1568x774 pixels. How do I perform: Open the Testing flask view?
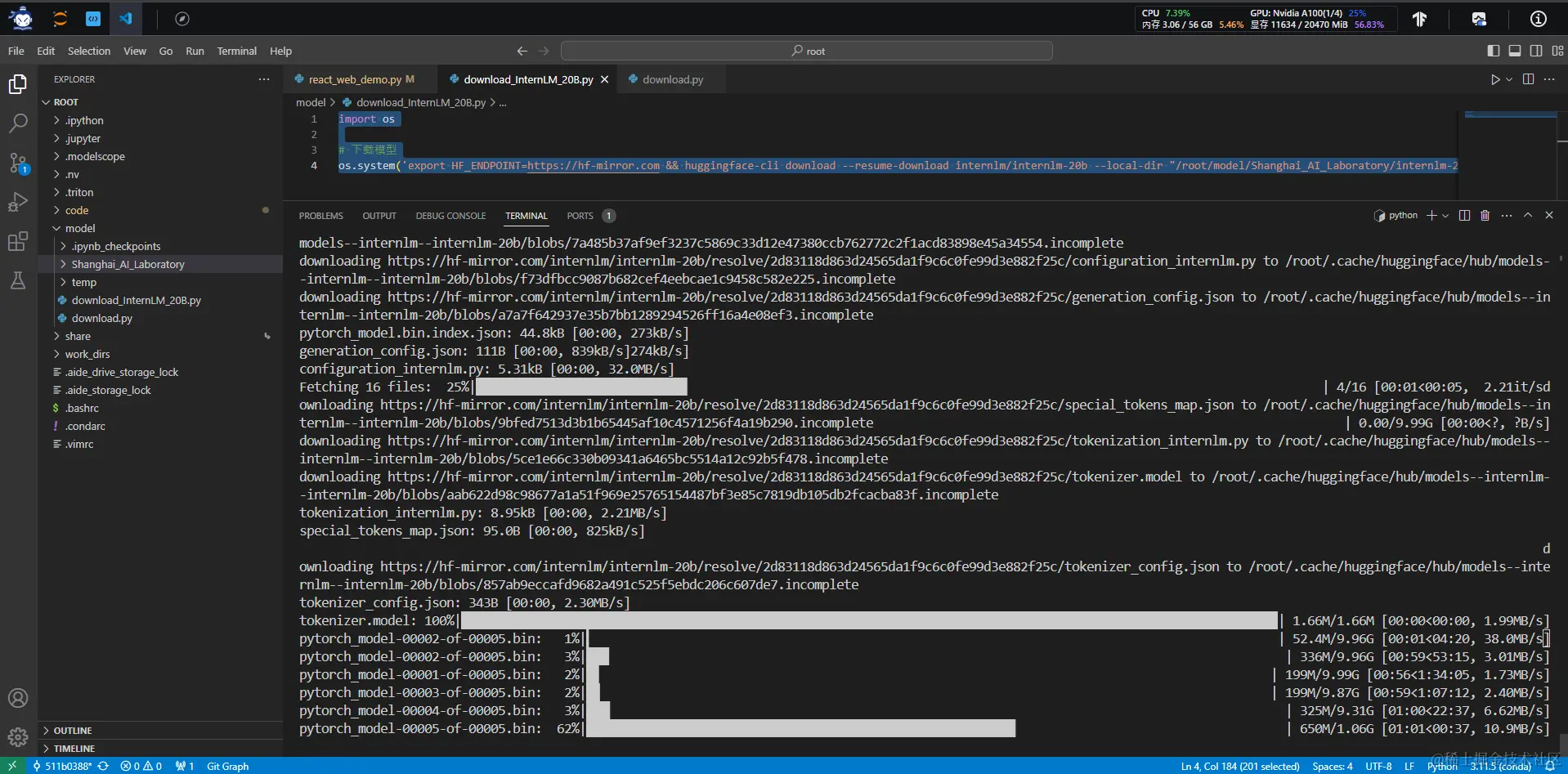click(x=18, y=280)
